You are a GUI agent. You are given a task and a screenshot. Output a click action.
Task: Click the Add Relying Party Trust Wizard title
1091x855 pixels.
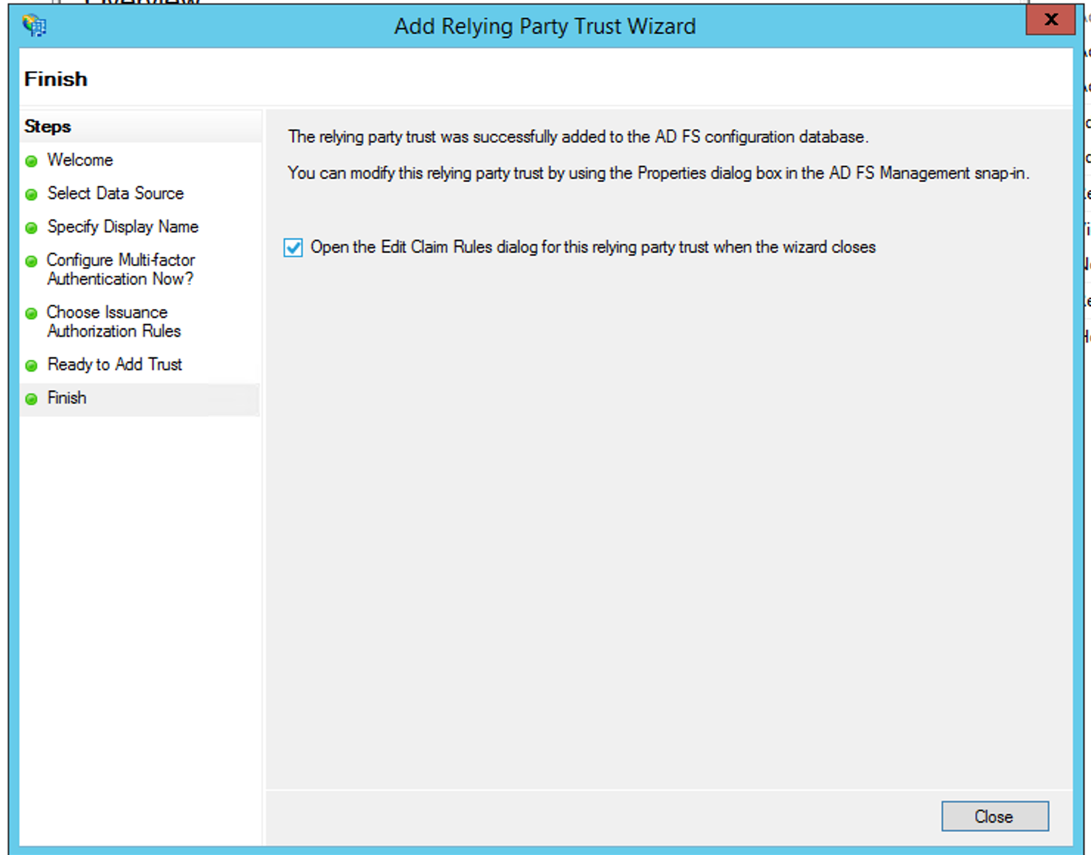click(x=545, y=26)
